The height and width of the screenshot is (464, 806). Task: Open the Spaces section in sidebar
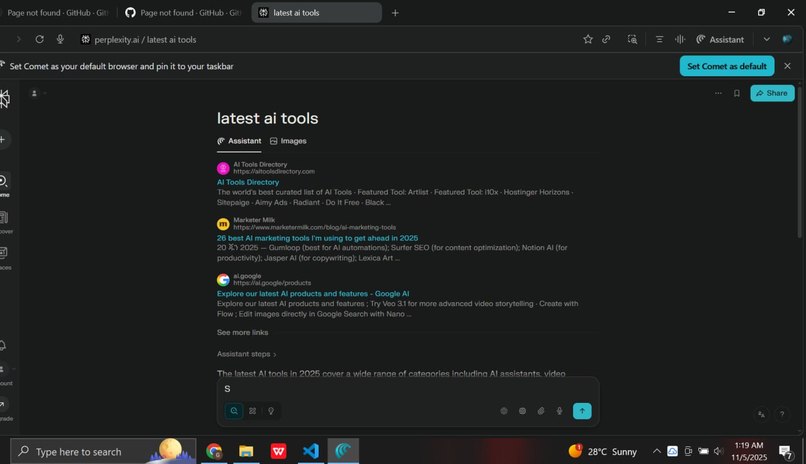[x=3, y=253]
